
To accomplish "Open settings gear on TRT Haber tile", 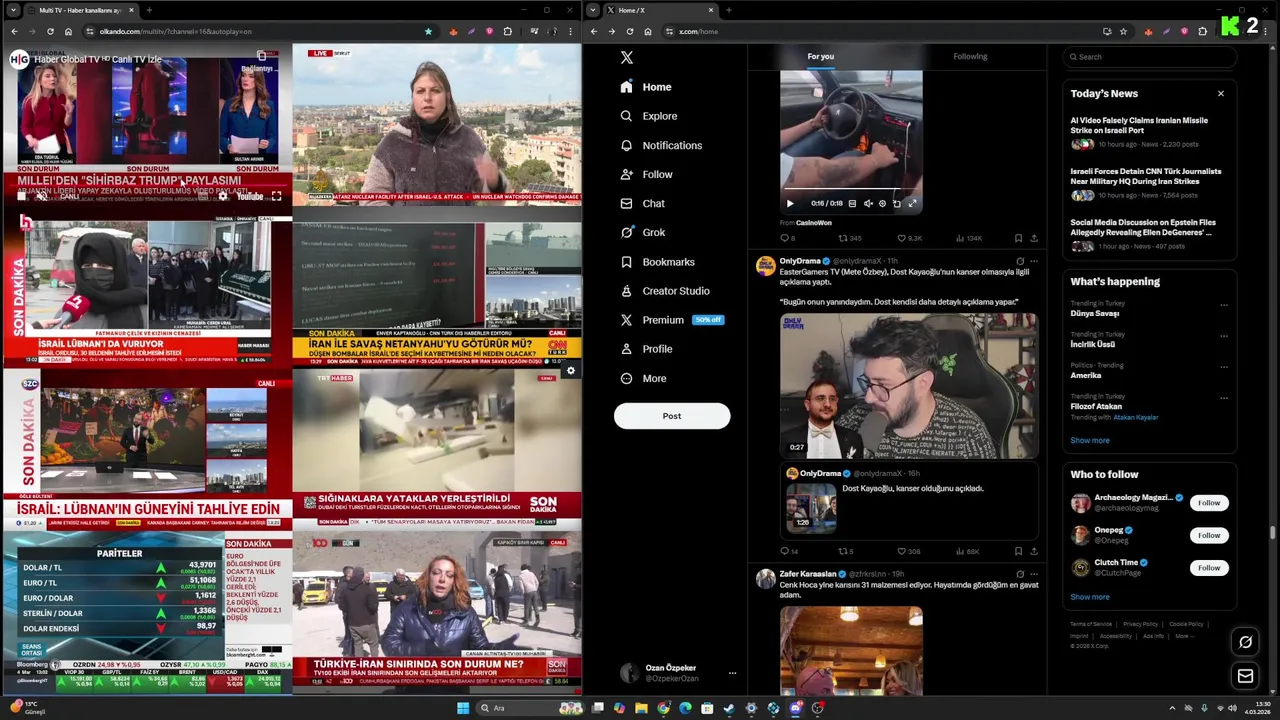I will [571, 371].
